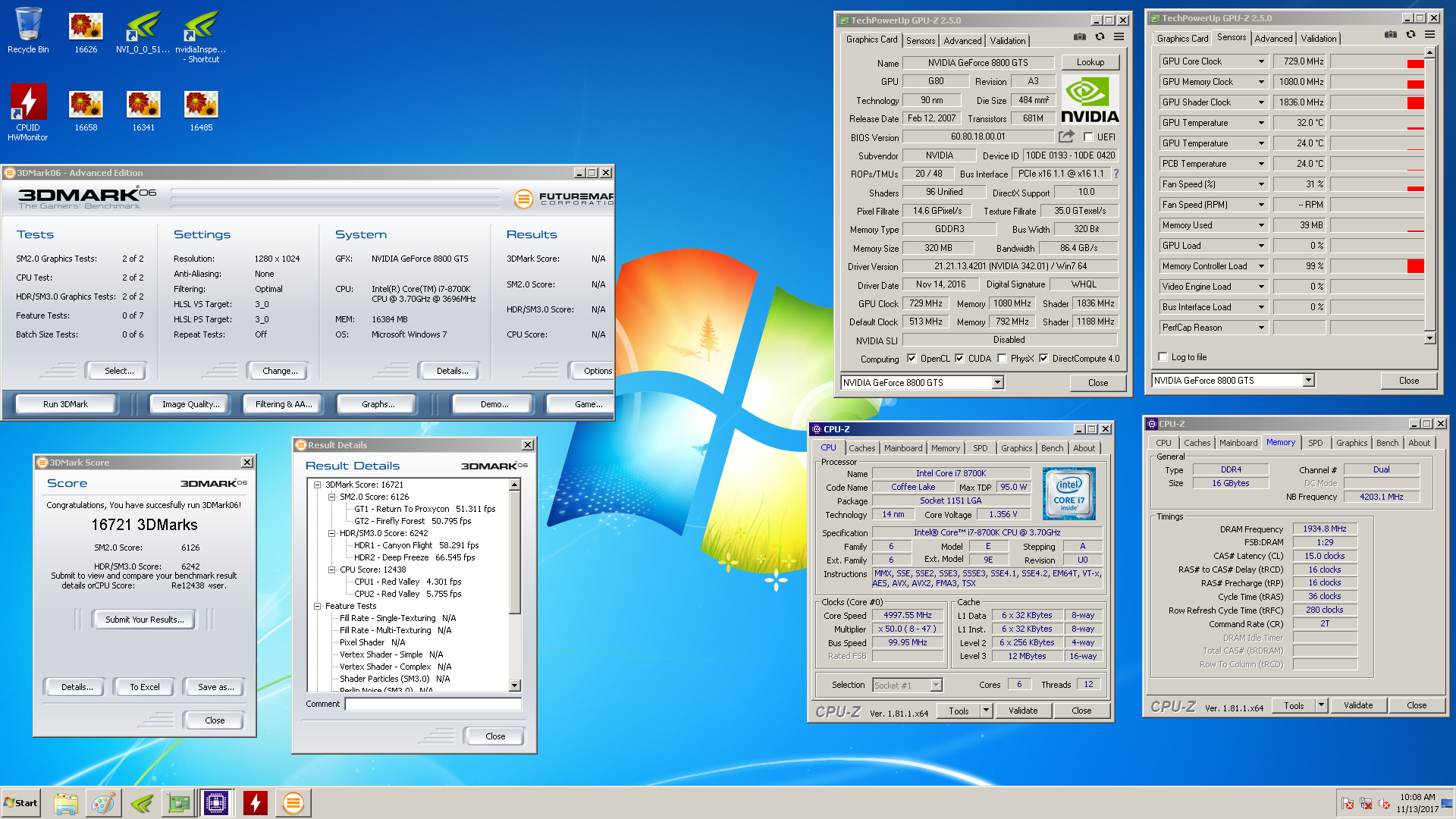Screen dimensions: 1456x819
Task: Click the CPU-Z taskbar icon
Action: (x=215, y=803)
